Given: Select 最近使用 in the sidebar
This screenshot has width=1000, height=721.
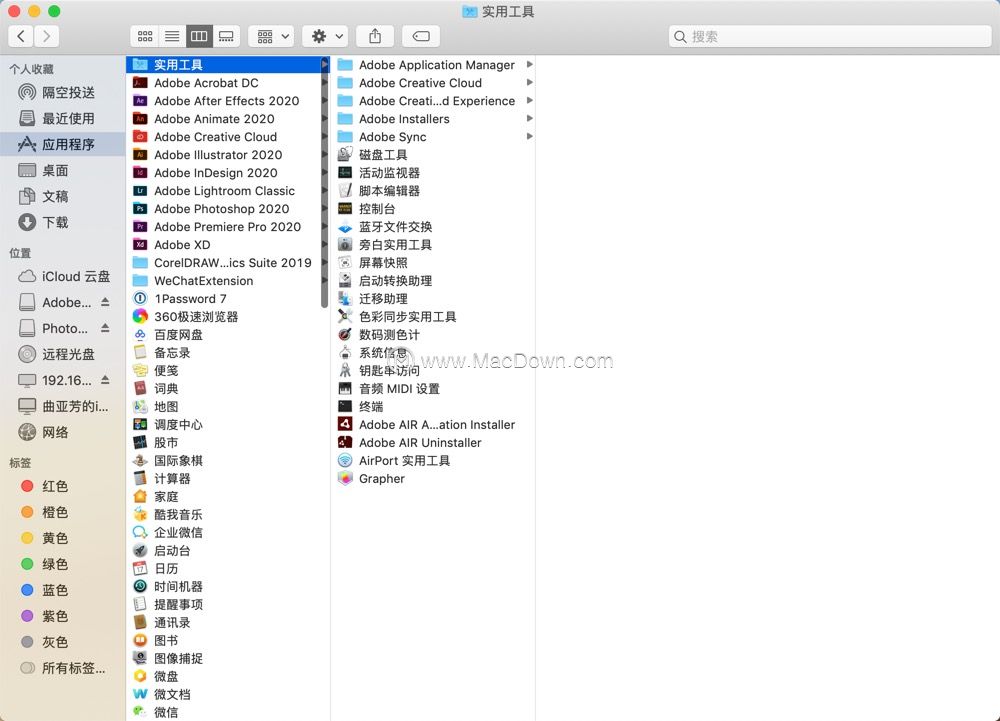Looking at the screenshot, I should (x=62, y=119).
